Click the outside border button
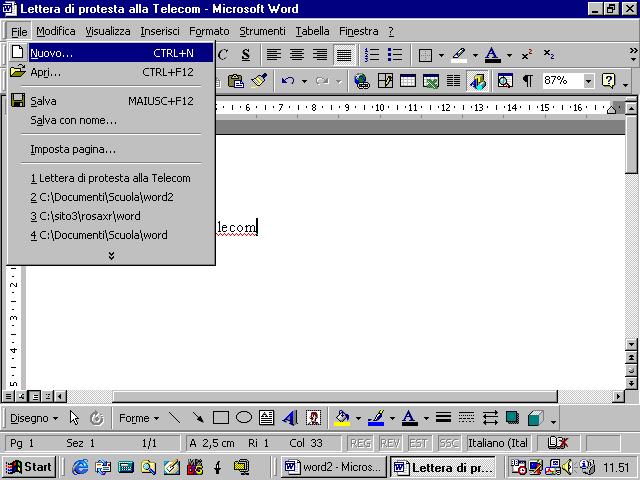 click(x=425, y=55)
